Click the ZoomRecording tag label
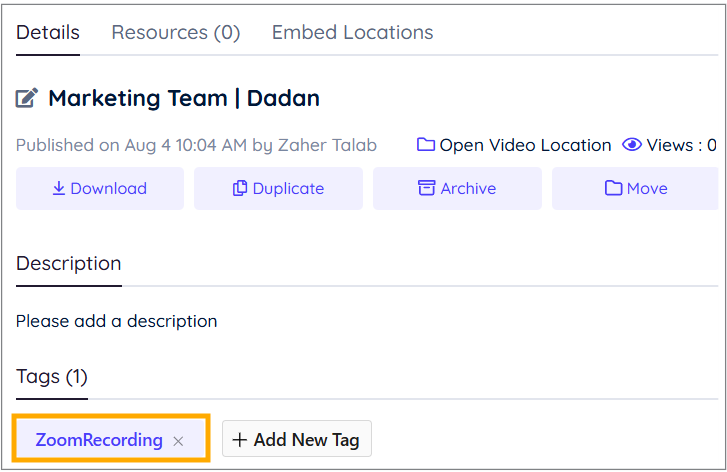727x472 pixels. (x=99, y=440)
